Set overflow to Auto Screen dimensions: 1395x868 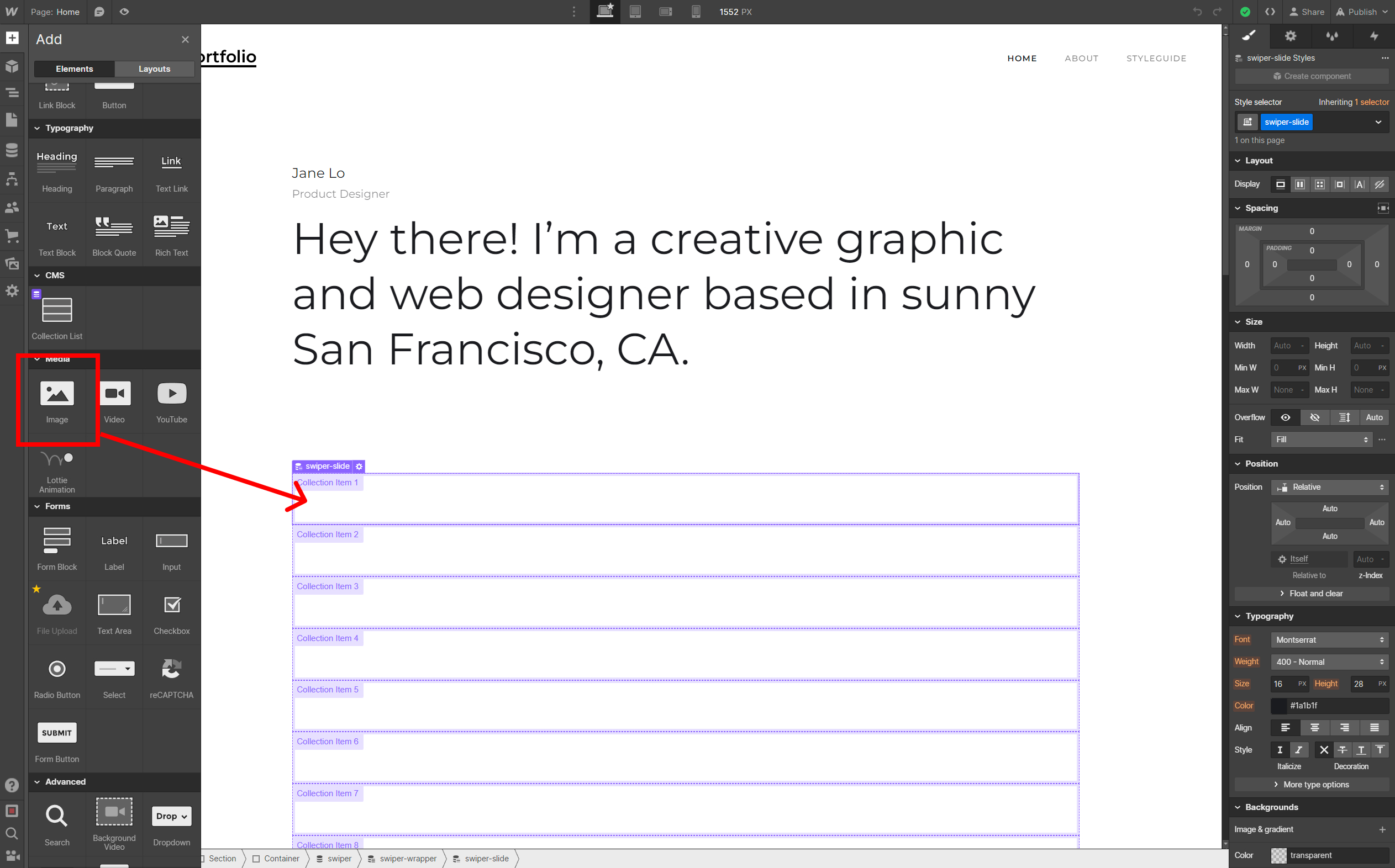(1375, 418)
